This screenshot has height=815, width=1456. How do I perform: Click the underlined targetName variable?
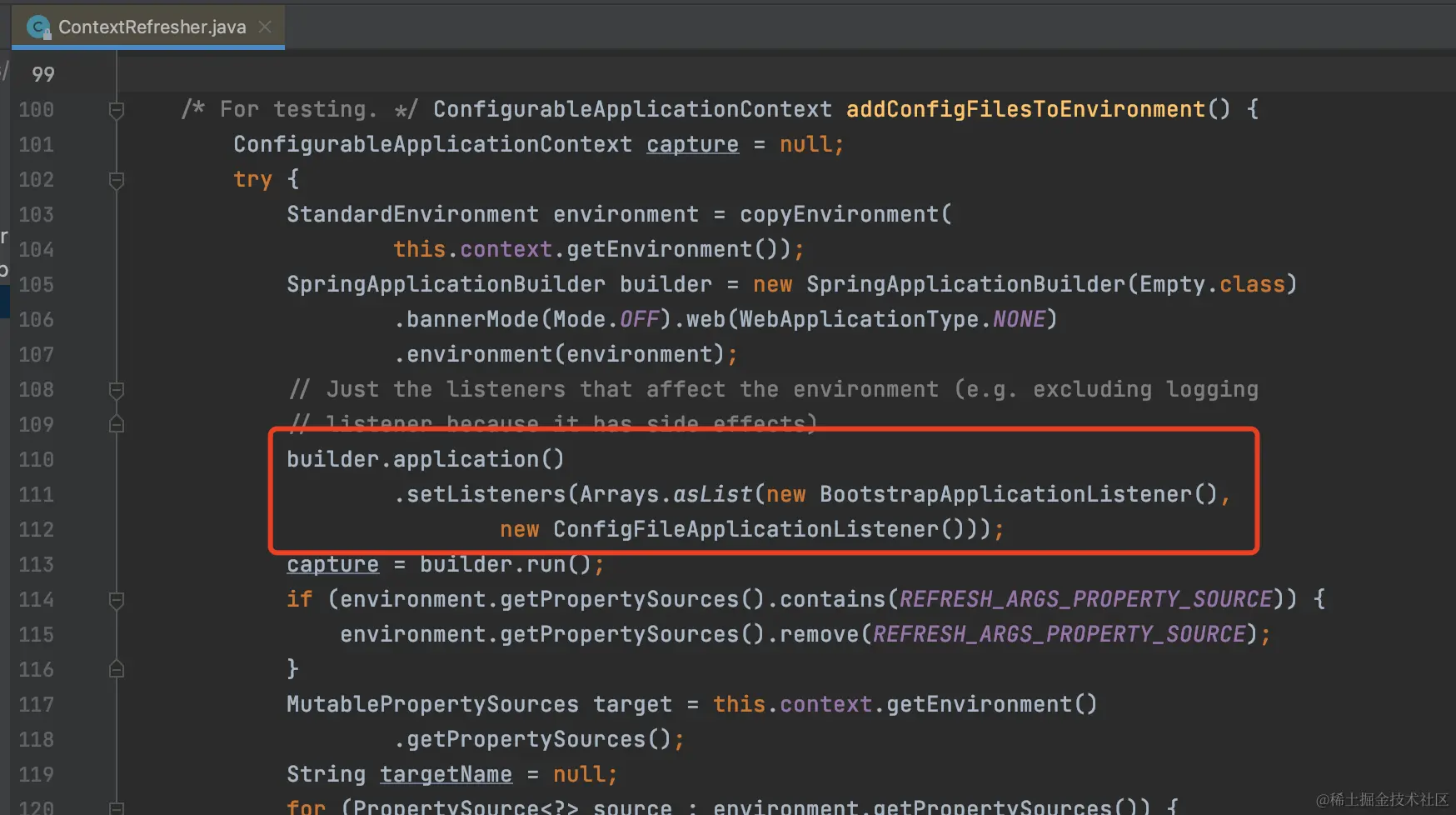click(x=446, y=774)
